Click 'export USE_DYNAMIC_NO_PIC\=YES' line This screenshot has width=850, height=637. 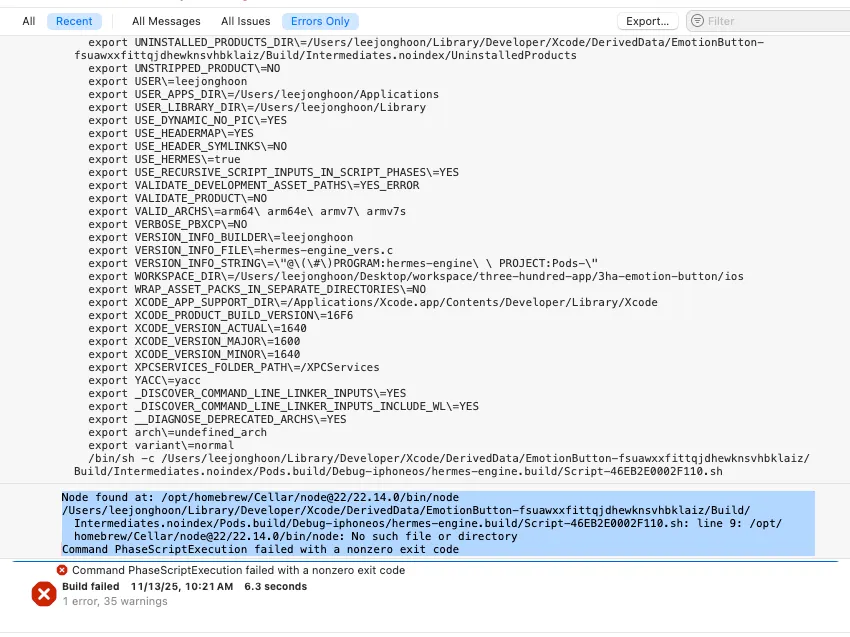click(188, 120)
